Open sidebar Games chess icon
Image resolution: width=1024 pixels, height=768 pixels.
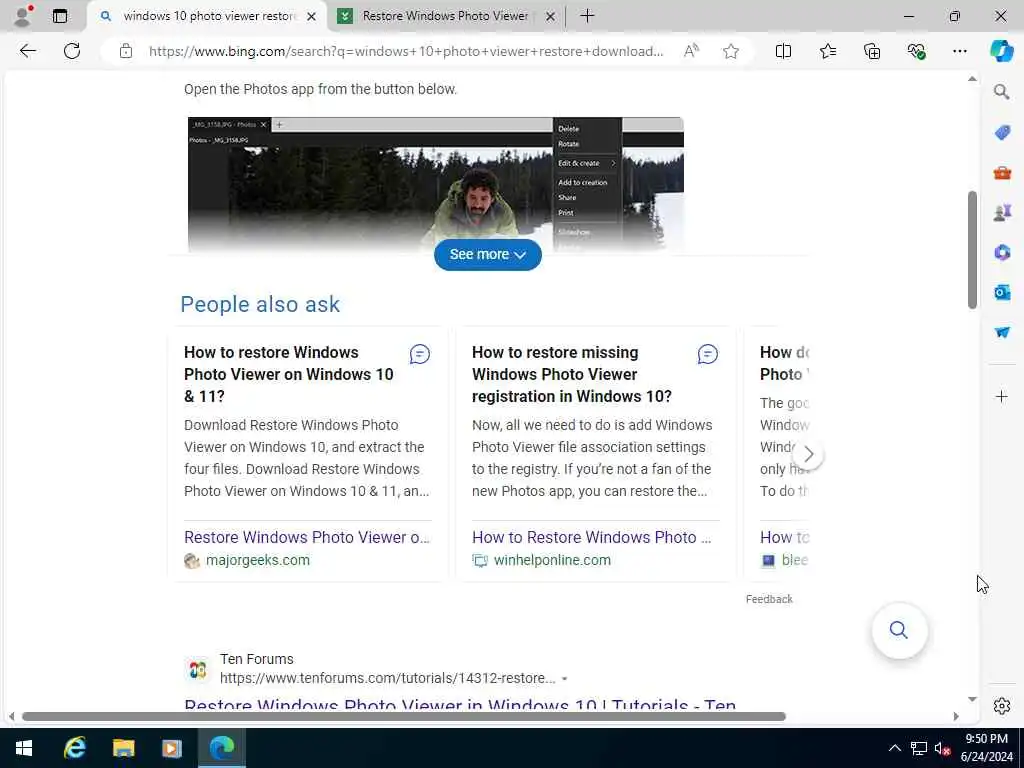click(1002, 212)
